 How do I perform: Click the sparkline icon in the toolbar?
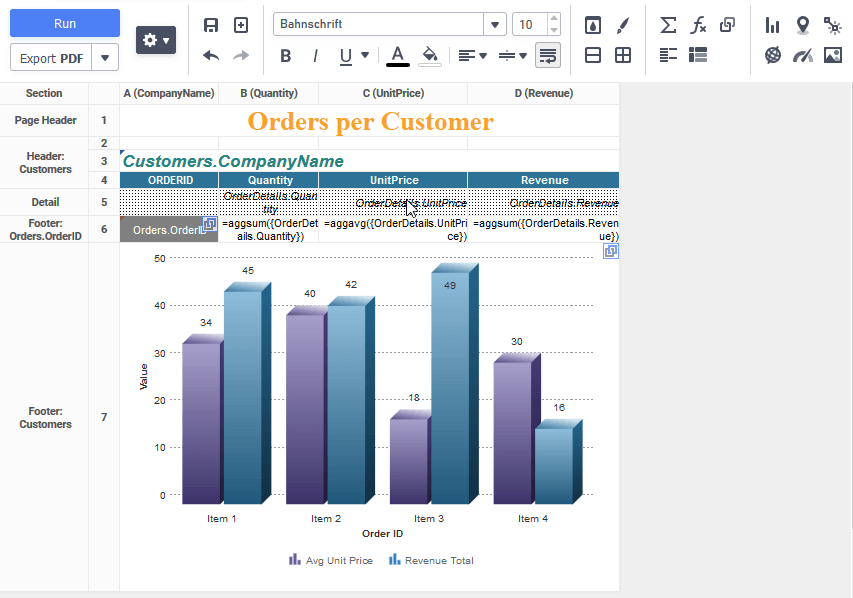[833, 25]
